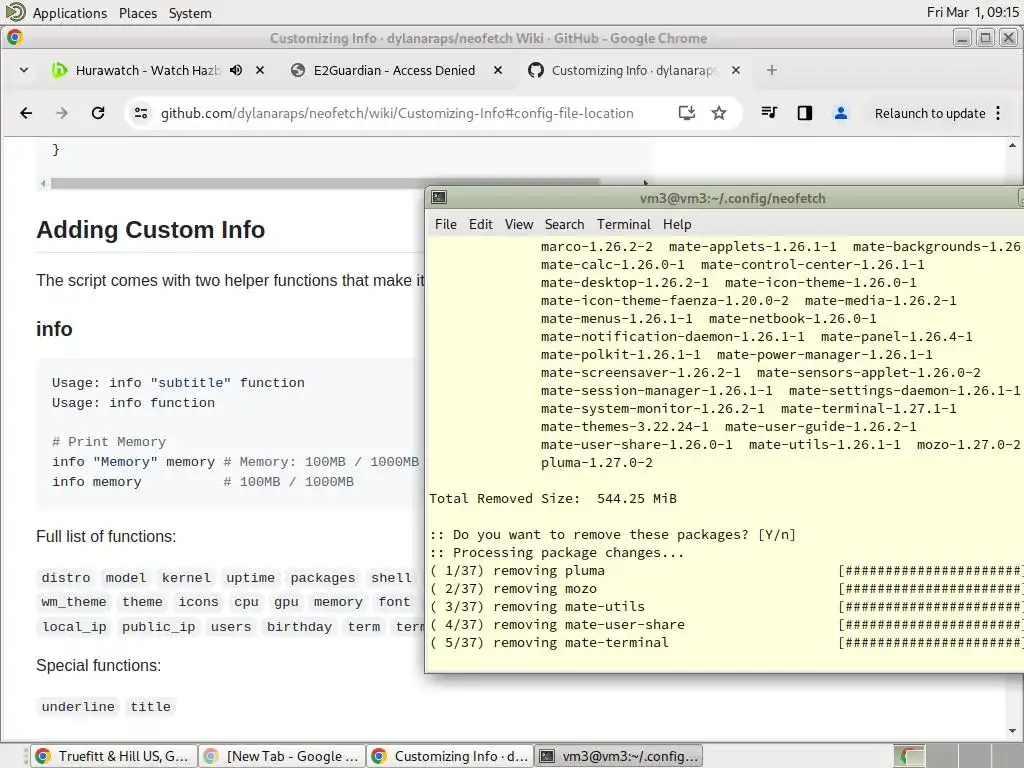Open Chrome's three-dot menu
The image size is (1024, 768).
click(998, 113)
